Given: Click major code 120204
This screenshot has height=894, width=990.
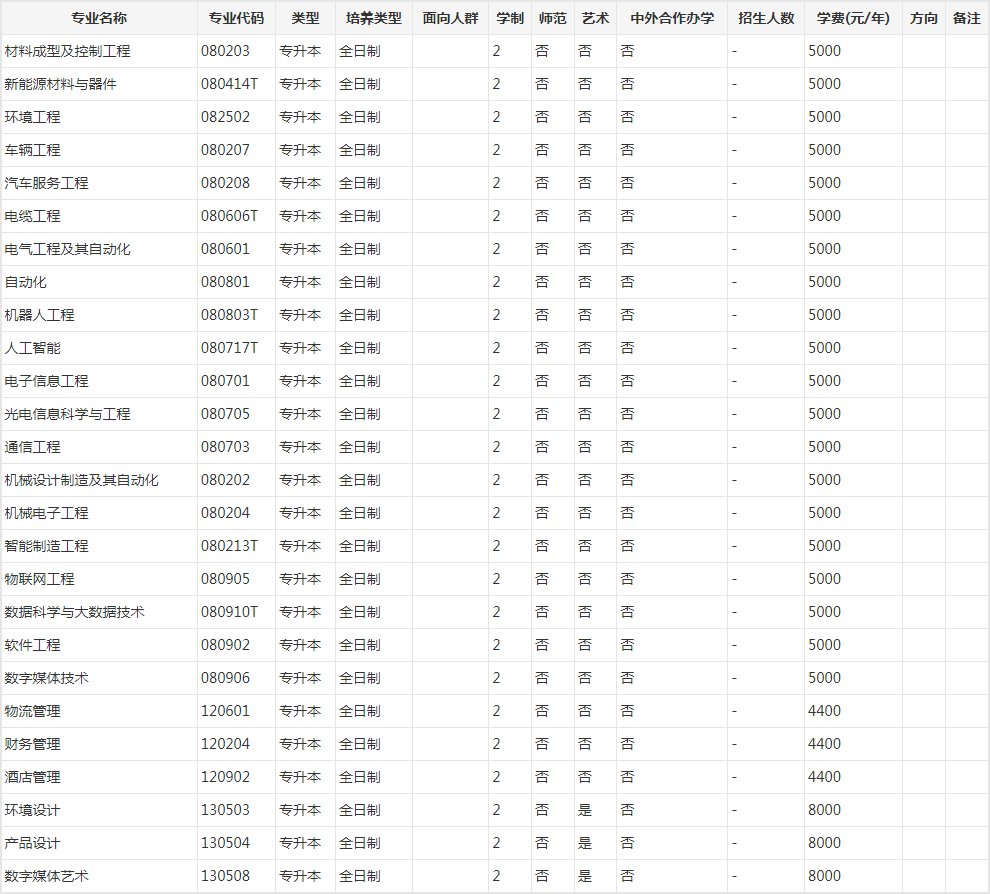Looking at the screenshot, I should tap(225, 744).
